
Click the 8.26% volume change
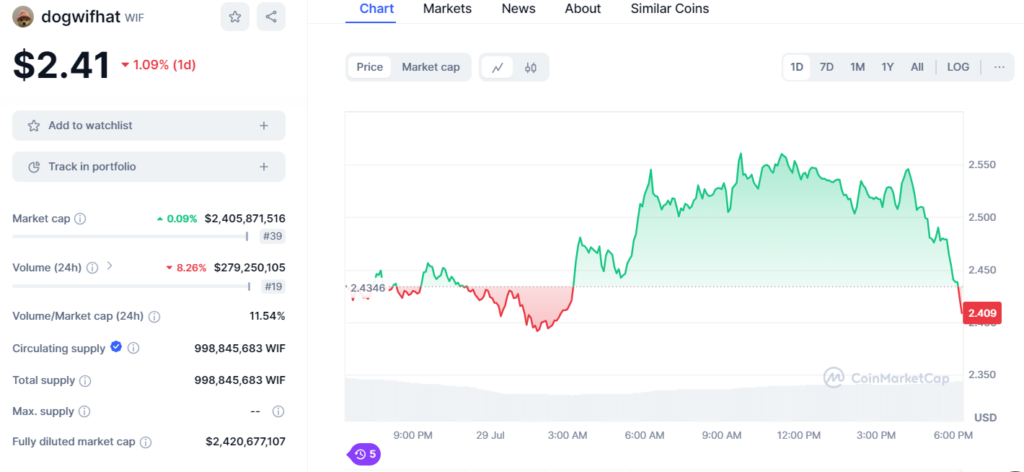pyautogui.click(x=186, y=268)
